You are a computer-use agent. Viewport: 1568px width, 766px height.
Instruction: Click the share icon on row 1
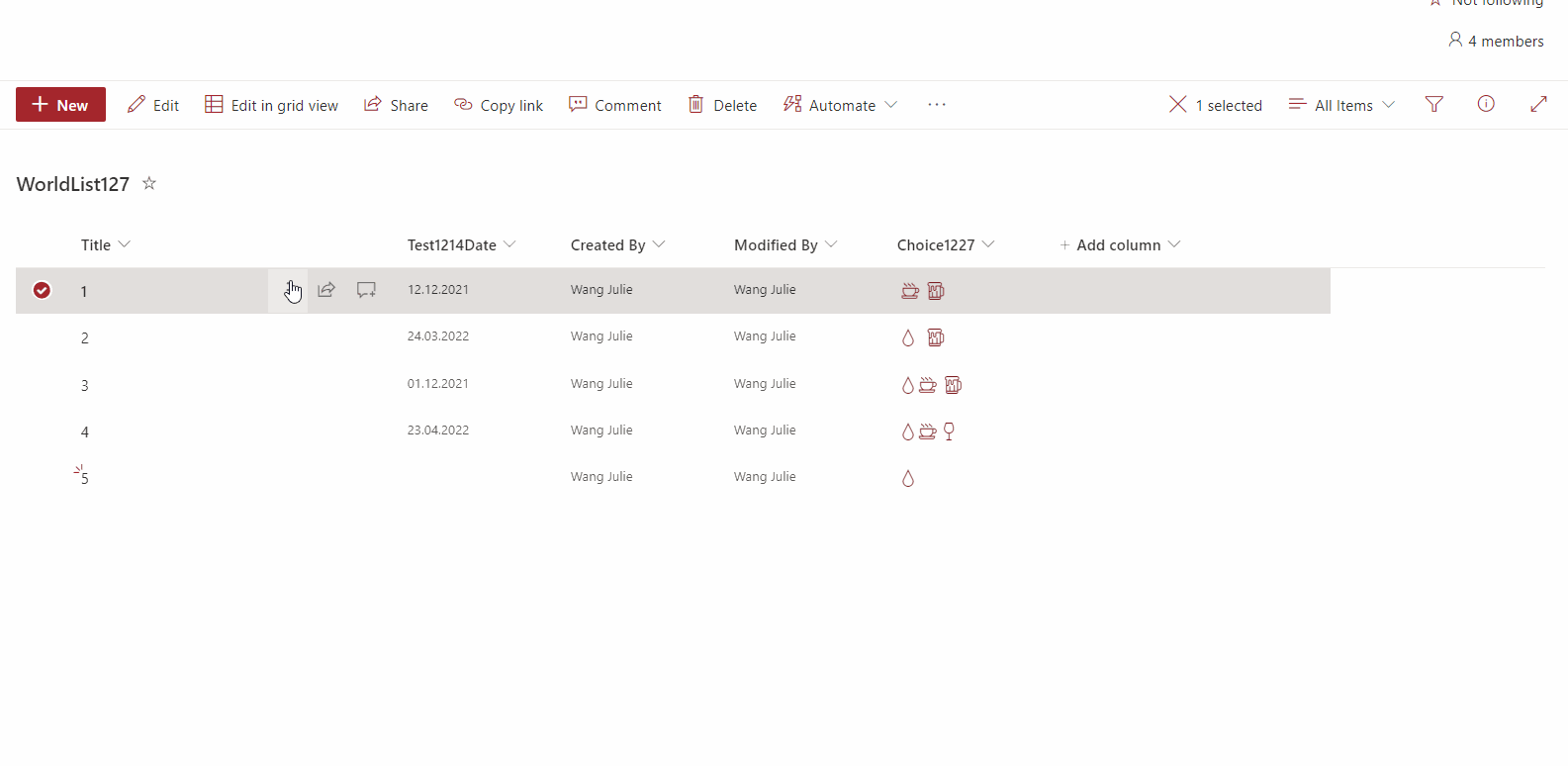(x=326, y=290)
